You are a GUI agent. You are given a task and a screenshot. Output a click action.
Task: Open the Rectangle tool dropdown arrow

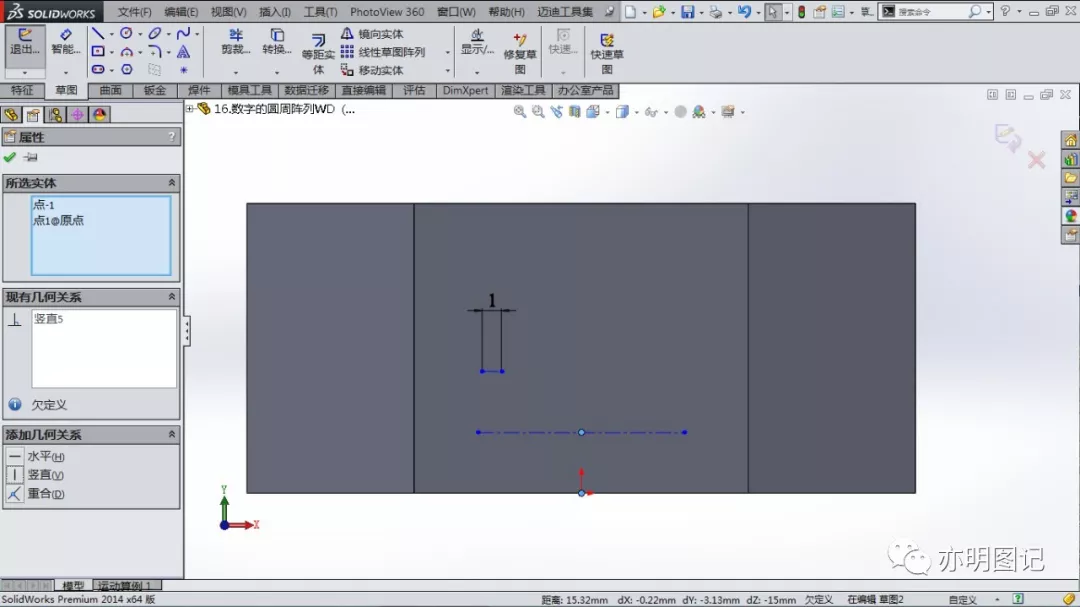click(112, 52)
